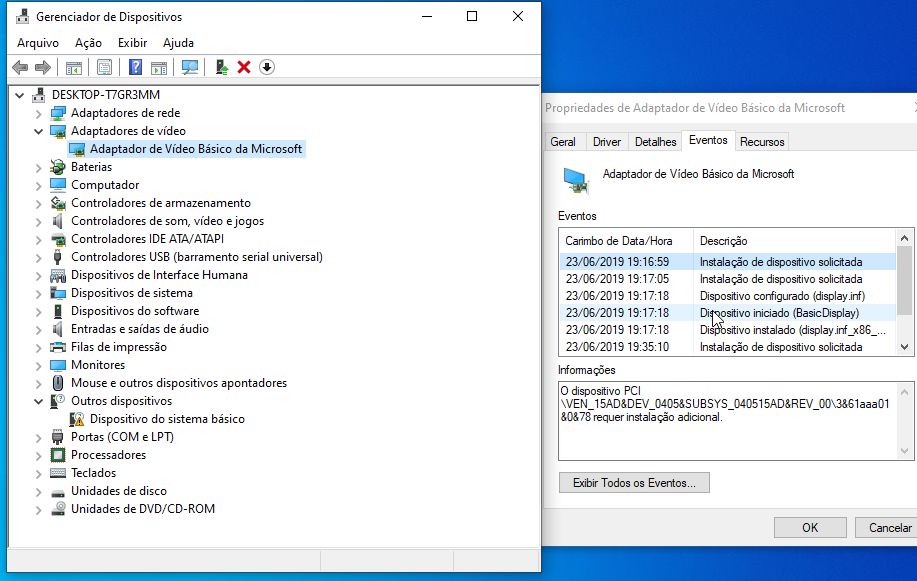The image size is (917, 581).
Task: Click the Dispositivos do software icon
Action: [x=57, y=311]
